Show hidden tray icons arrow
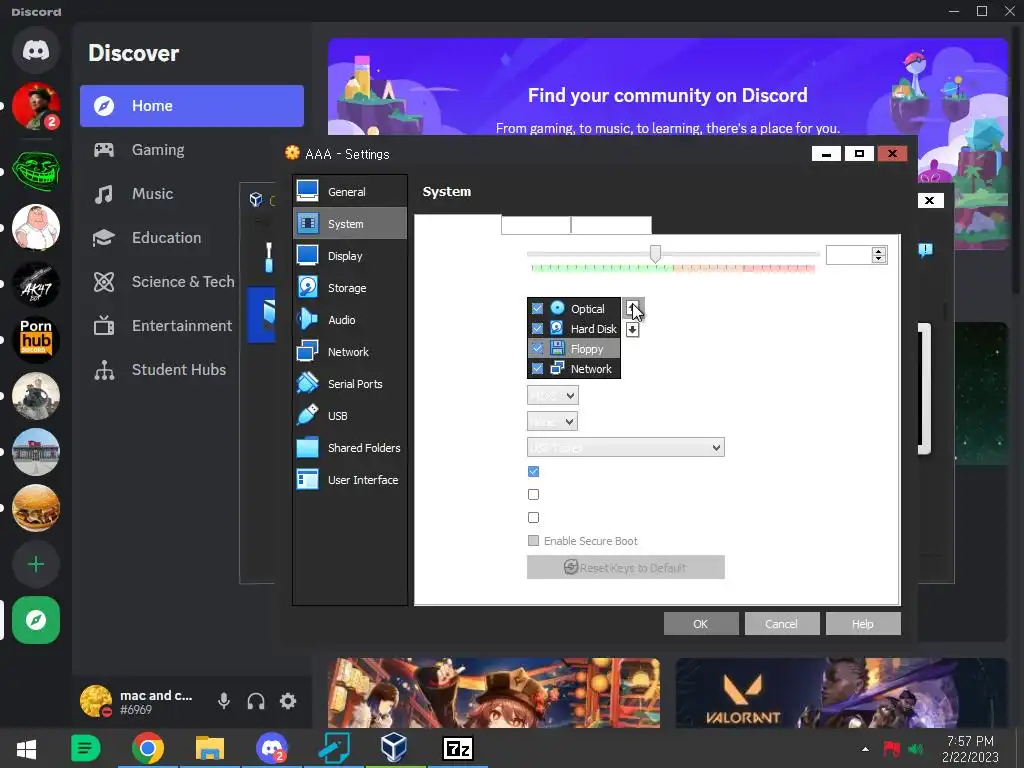Screen dimensions: 1024x768 865,748
